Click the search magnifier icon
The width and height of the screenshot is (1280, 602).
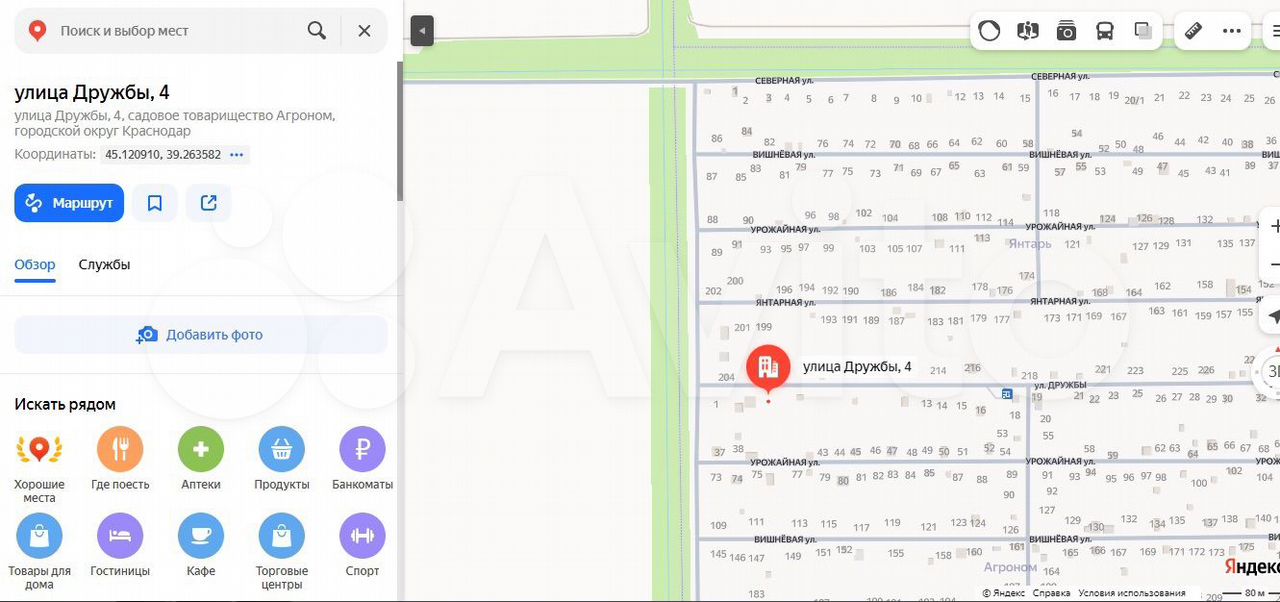click(x=317, y=31)
